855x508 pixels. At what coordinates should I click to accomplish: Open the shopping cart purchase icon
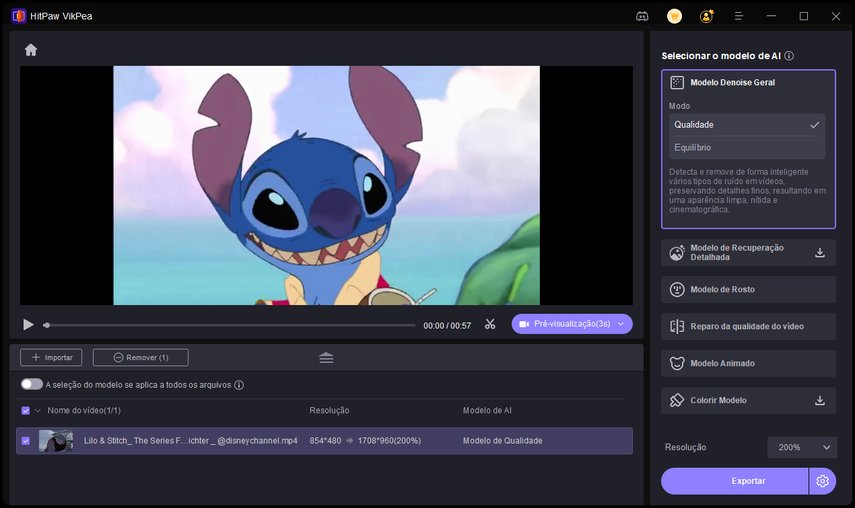coord(675,16)
